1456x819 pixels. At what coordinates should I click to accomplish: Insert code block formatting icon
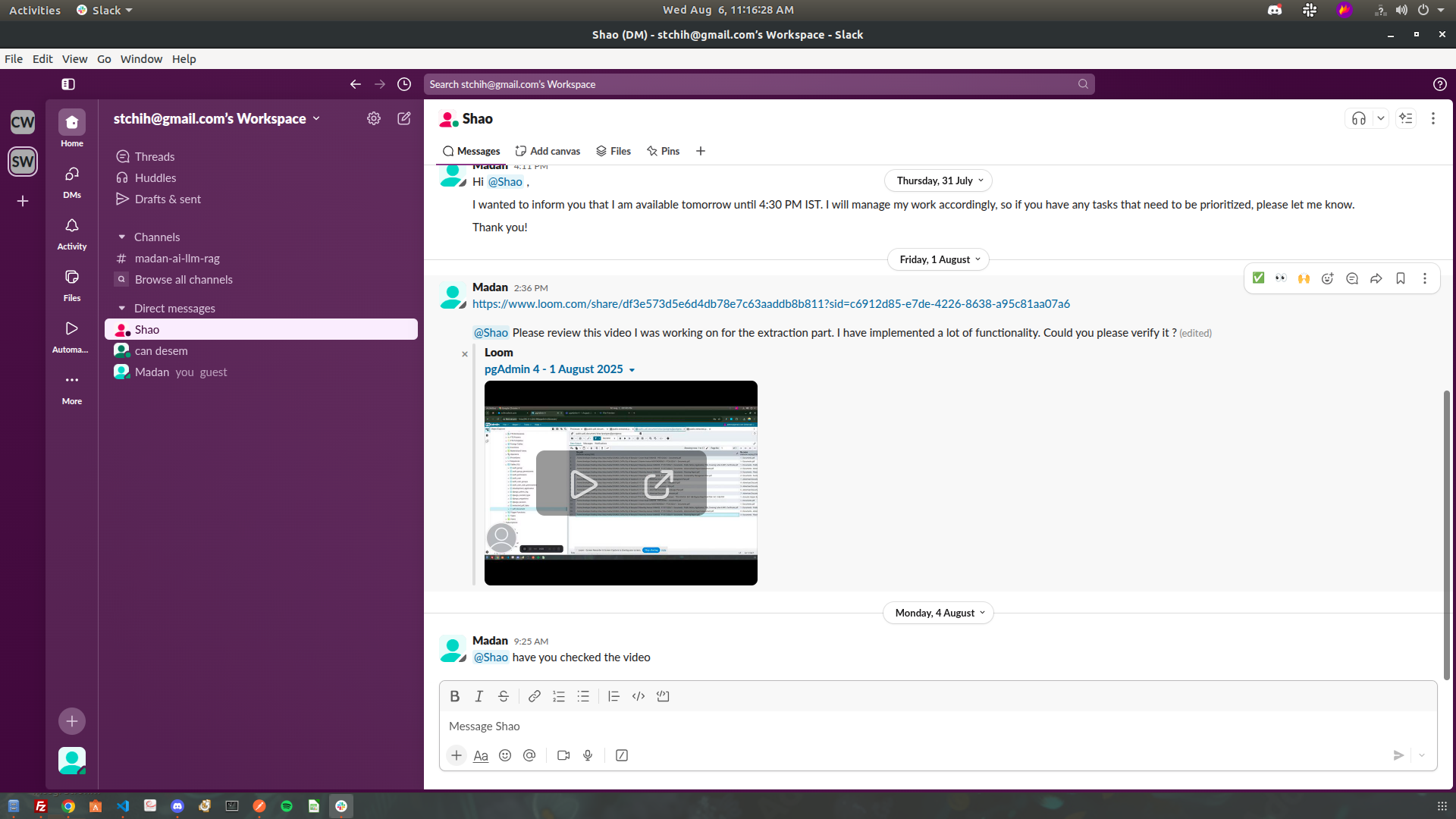tap(663, 696)
